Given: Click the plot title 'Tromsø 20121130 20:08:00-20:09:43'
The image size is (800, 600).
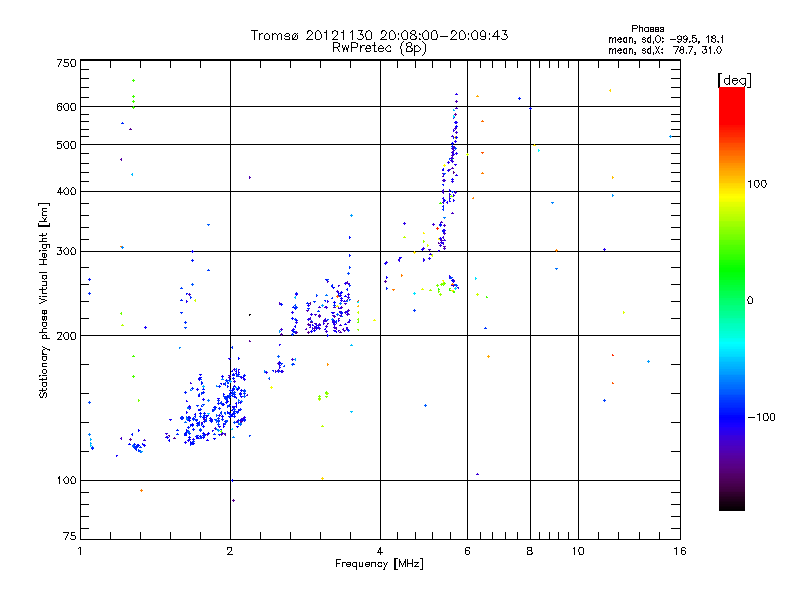Looking at the screenshot, I should pyautogui.click(x=379, y=35).
